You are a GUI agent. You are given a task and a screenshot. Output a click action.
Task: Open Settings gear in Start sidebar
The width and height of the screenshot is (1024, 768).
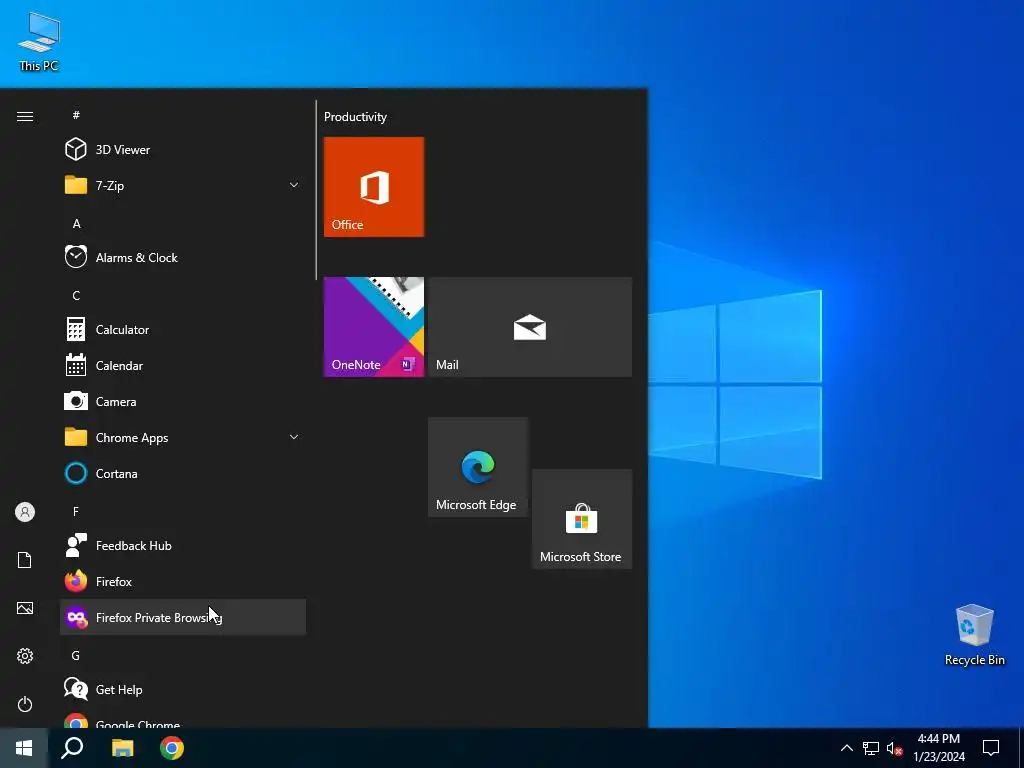25,656
